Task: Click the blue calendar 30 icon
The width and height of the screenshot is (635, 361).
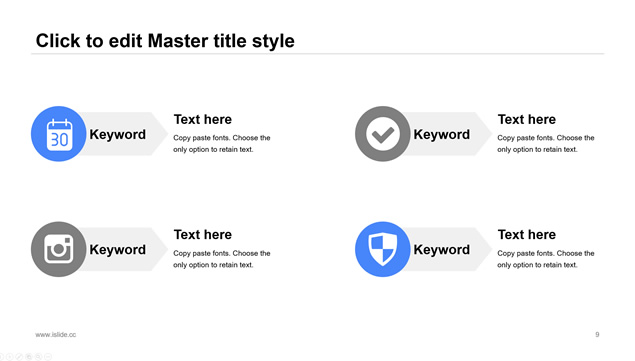Action: (59, 134)
